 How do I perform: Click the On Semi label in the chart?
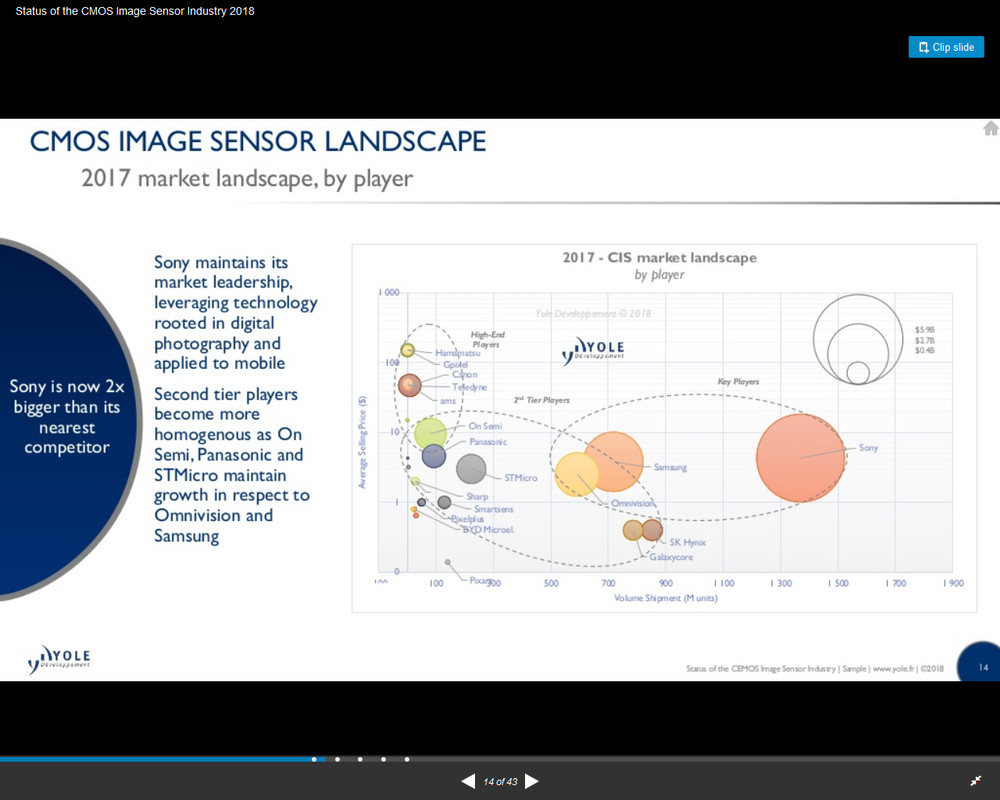coord(485,426)
